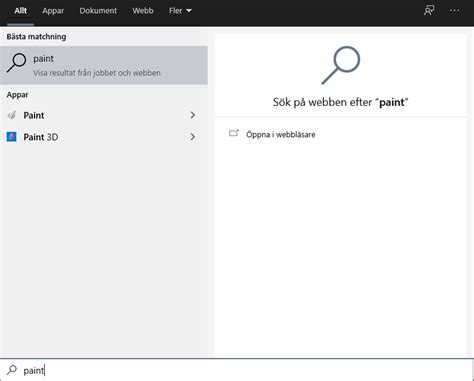
Task: Expand the Paint 3D result chevron
Action: 193,137
